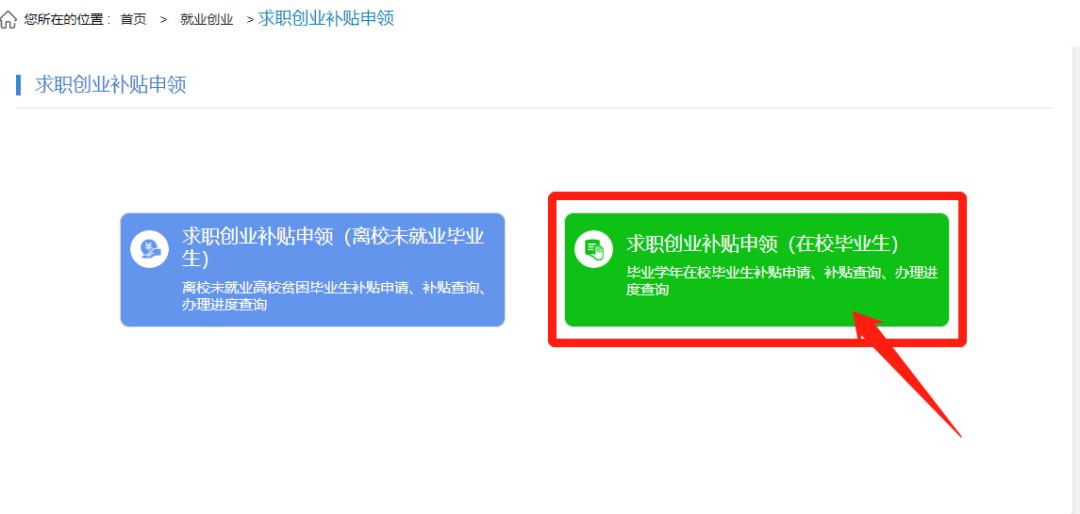The image size is (1080, 514).
Task: Click the home icon in the breadcrumb
Action: [x=8, y=19]
